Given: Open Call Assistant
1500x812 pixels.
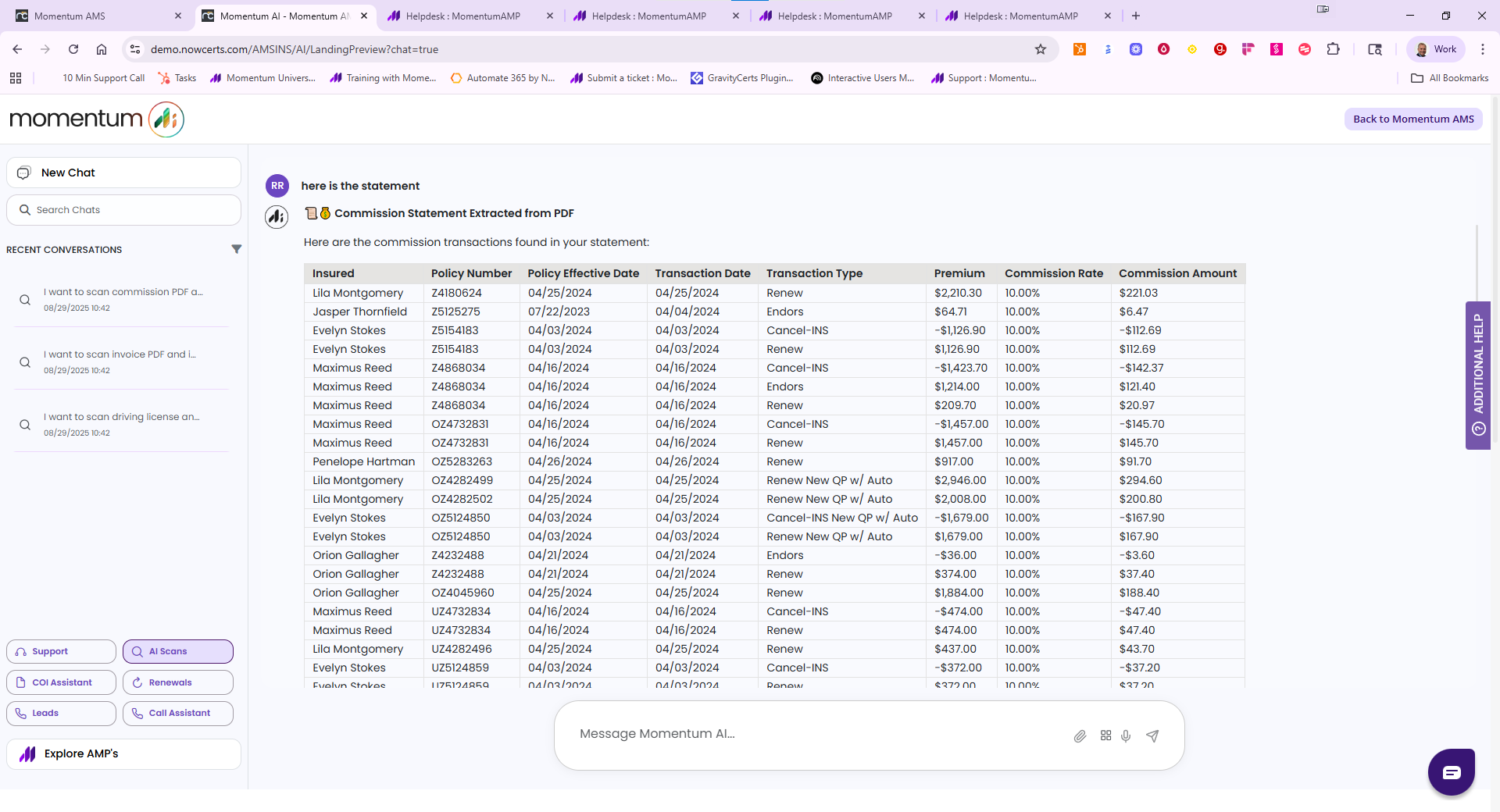Looking at the screenshot, I should (178, 713).
